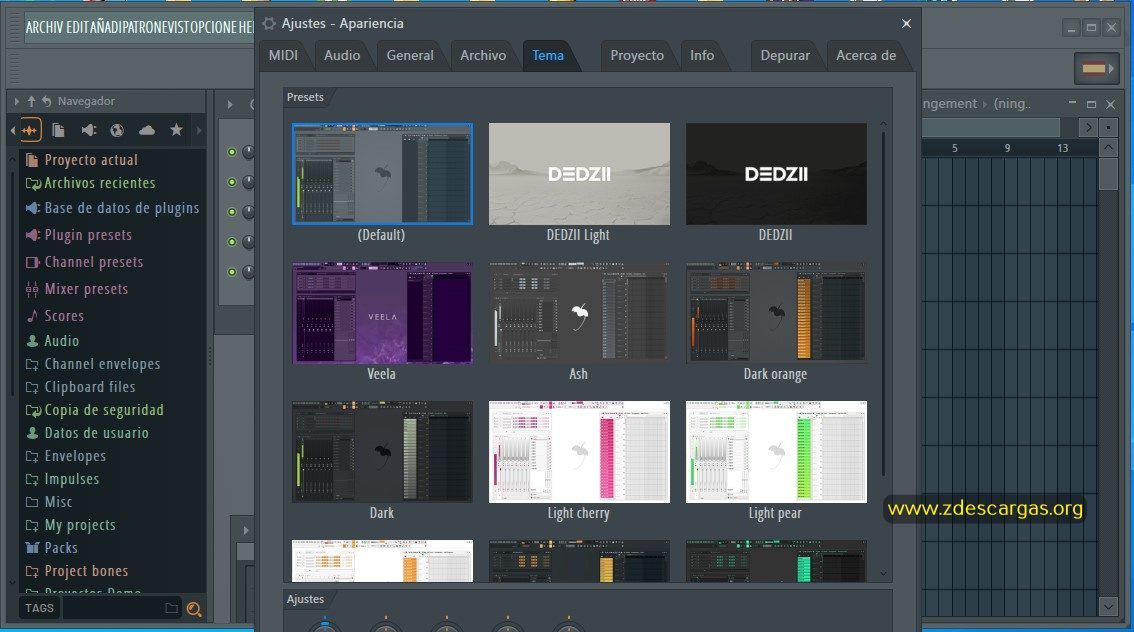This screenshot has width=1134, height=632.
Task: Click the re-read curved arrow in Navegador header
Action: [46, 101]
